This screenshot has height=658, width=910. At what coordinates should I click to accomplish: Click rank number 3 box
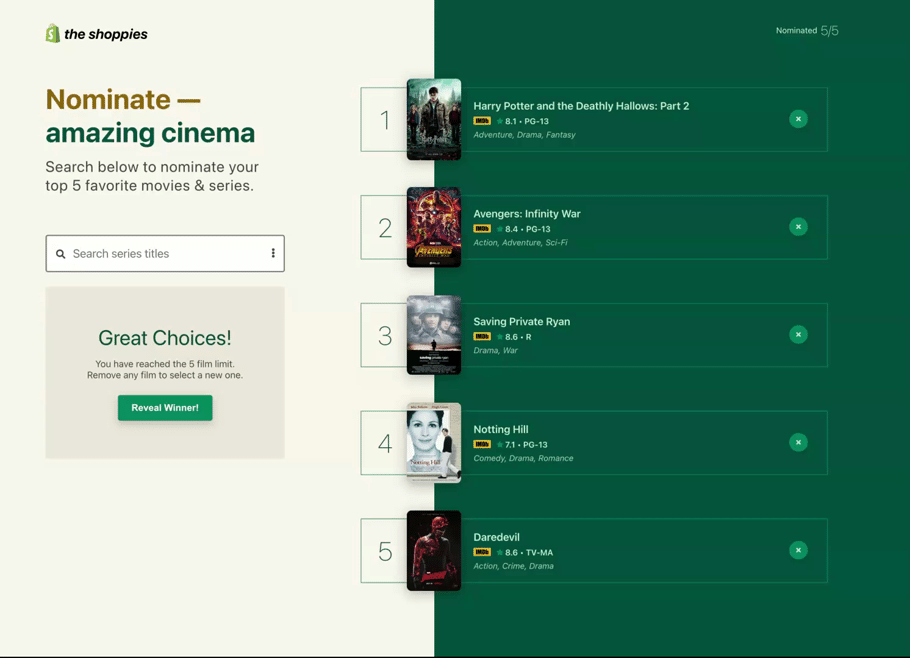tap(384, 336)
